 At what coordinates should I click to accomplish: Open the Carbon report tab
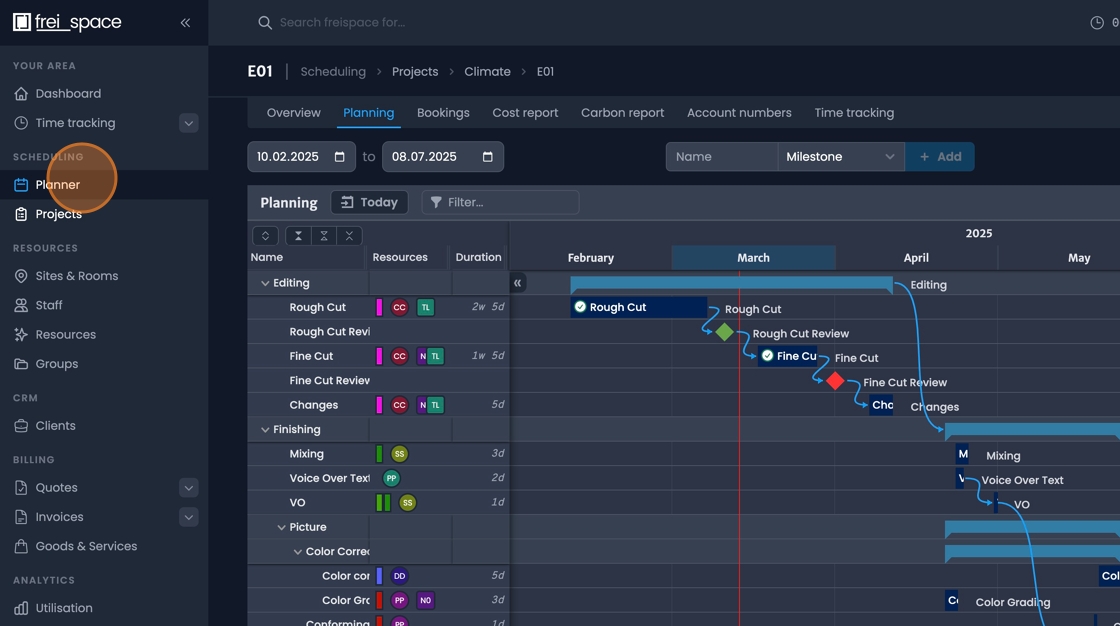coord(622,112)
